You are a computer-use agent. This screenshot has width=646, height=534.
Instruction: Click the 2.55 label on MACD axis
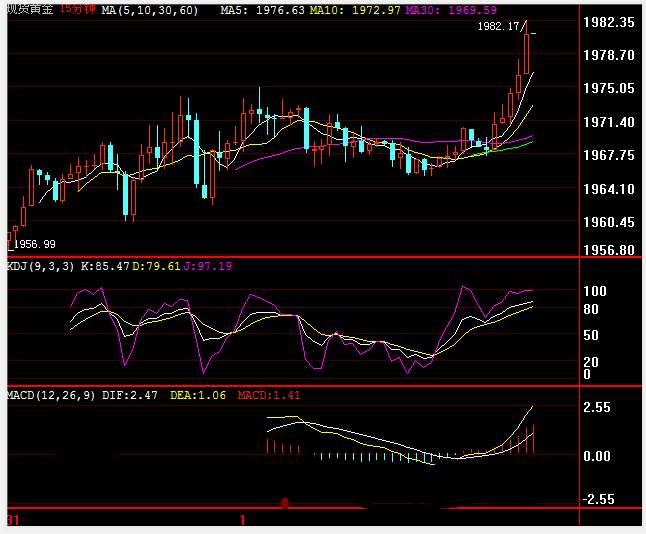597,408
